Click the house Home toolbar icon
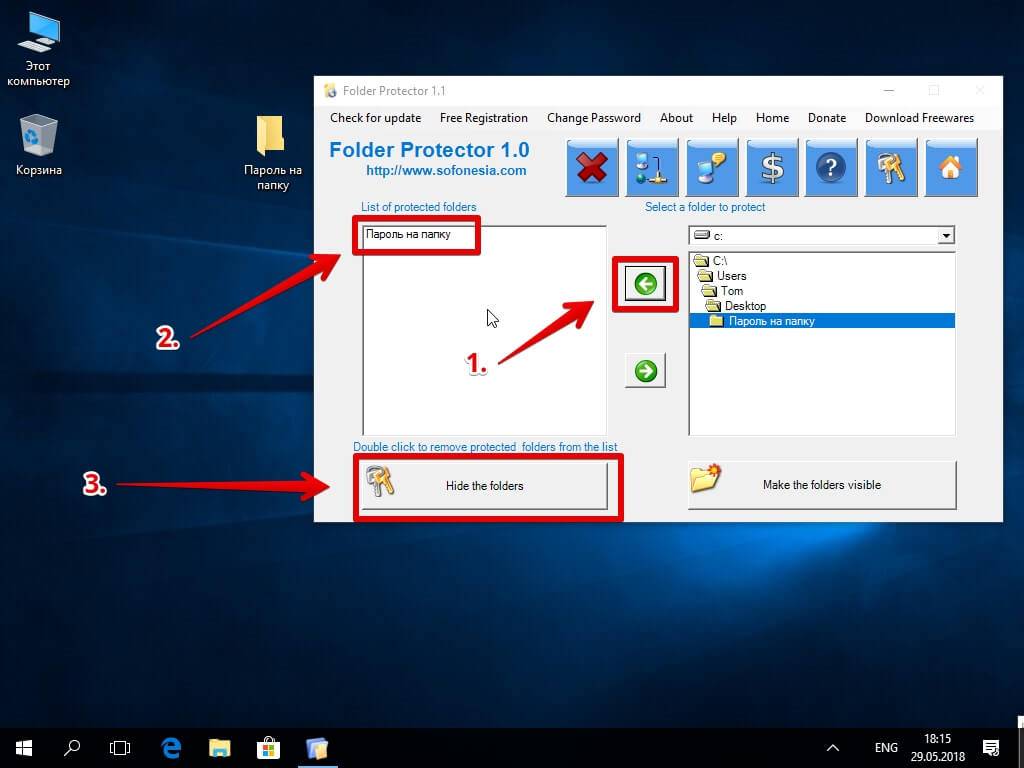Viewport: 1024px width, 768px height. (x=951, y=168)
